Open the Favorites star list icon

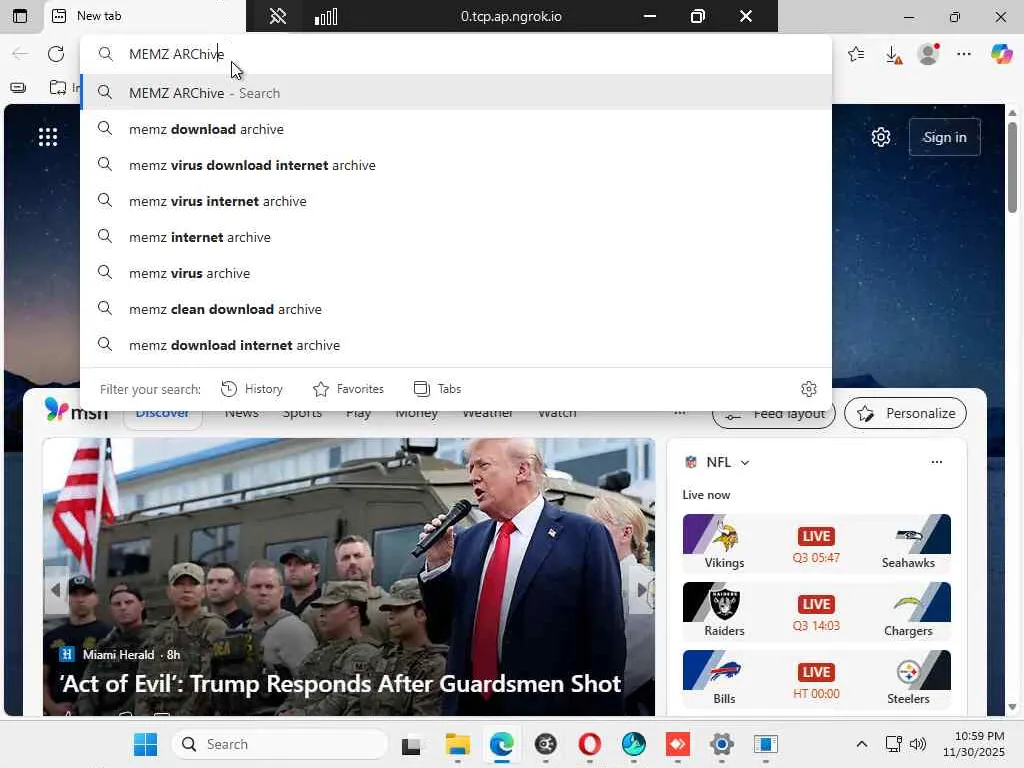[856, 54]
